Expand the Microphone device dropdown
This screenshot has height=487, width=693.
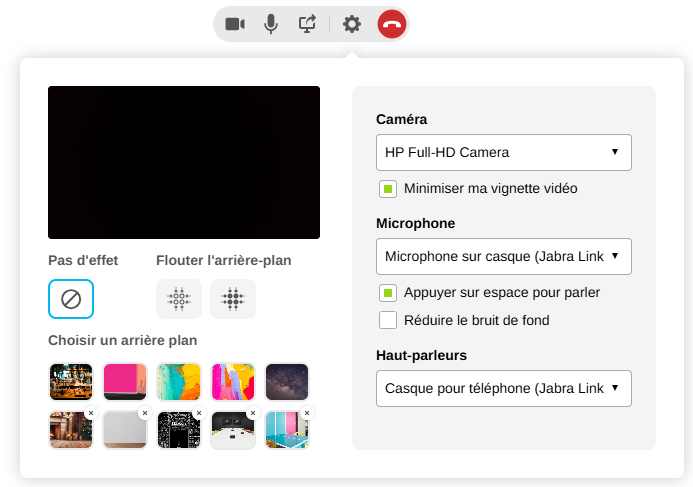(503, 256)
